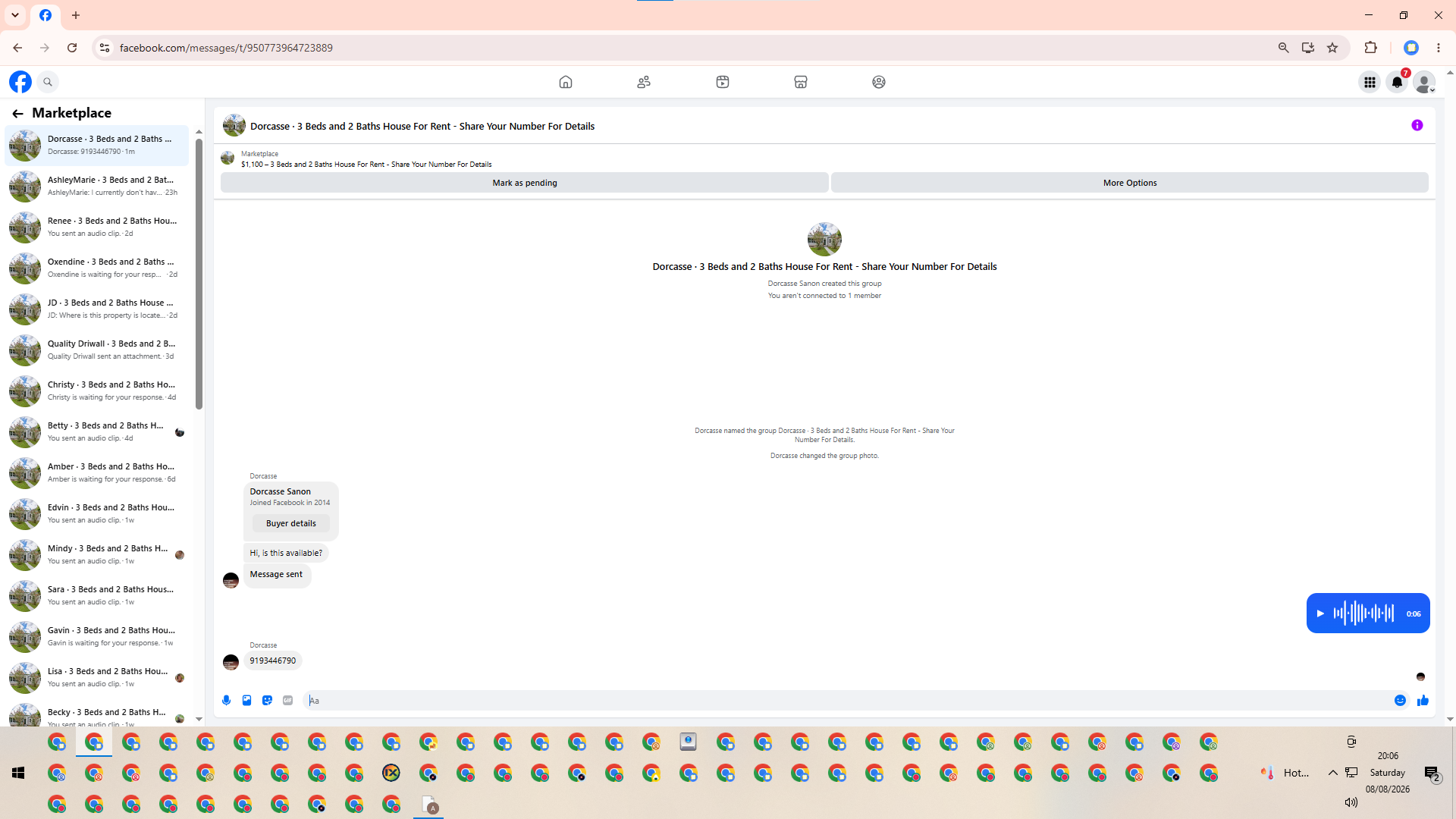Click the Buyer details button
Screen dimensions: 1456x819
[291, 523]
